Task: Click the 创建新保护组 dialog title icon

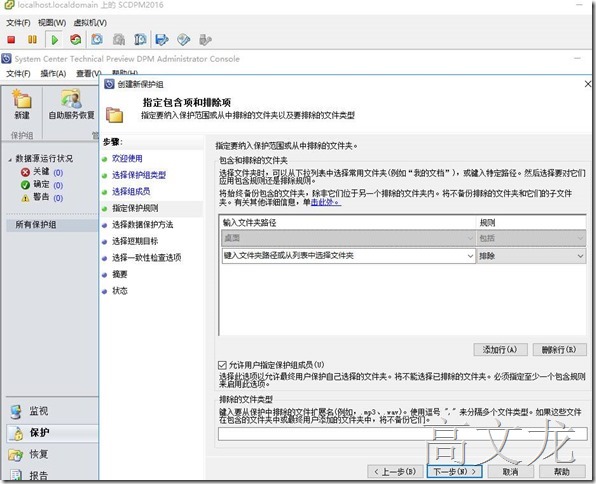Action: (109, 84)
